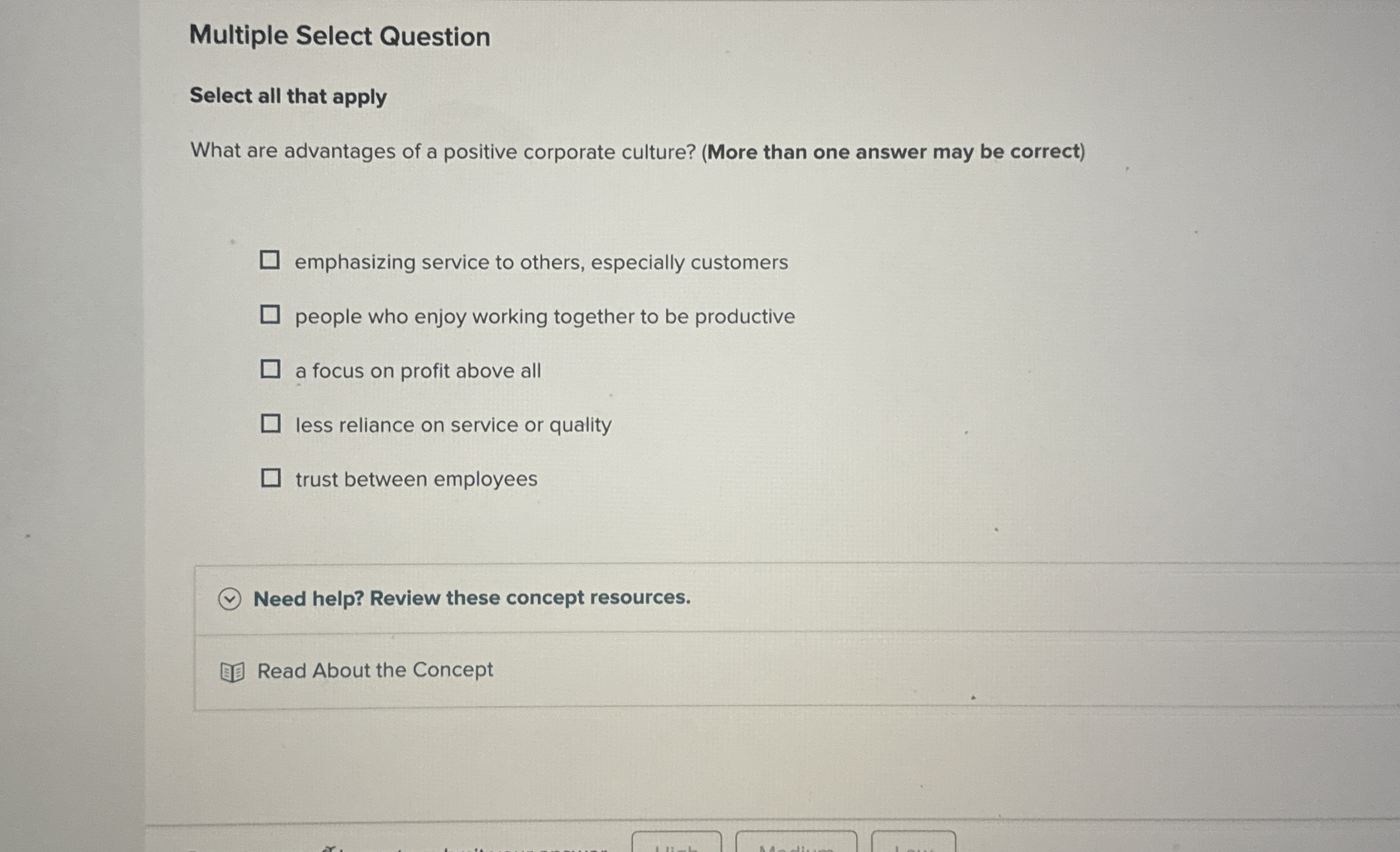Click the Multiple Select Question heading
This screenshot has width=1400, height=852.
[339, 36]
